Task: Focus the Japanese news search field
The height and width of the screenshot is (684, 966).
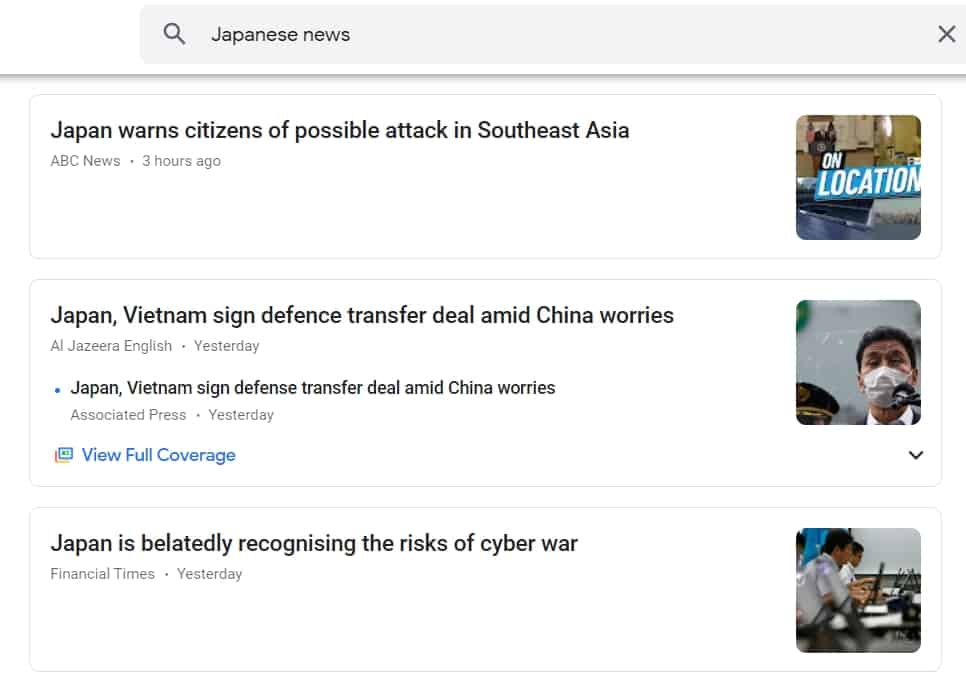Action: pyautogui.click(x=554, y=34)
